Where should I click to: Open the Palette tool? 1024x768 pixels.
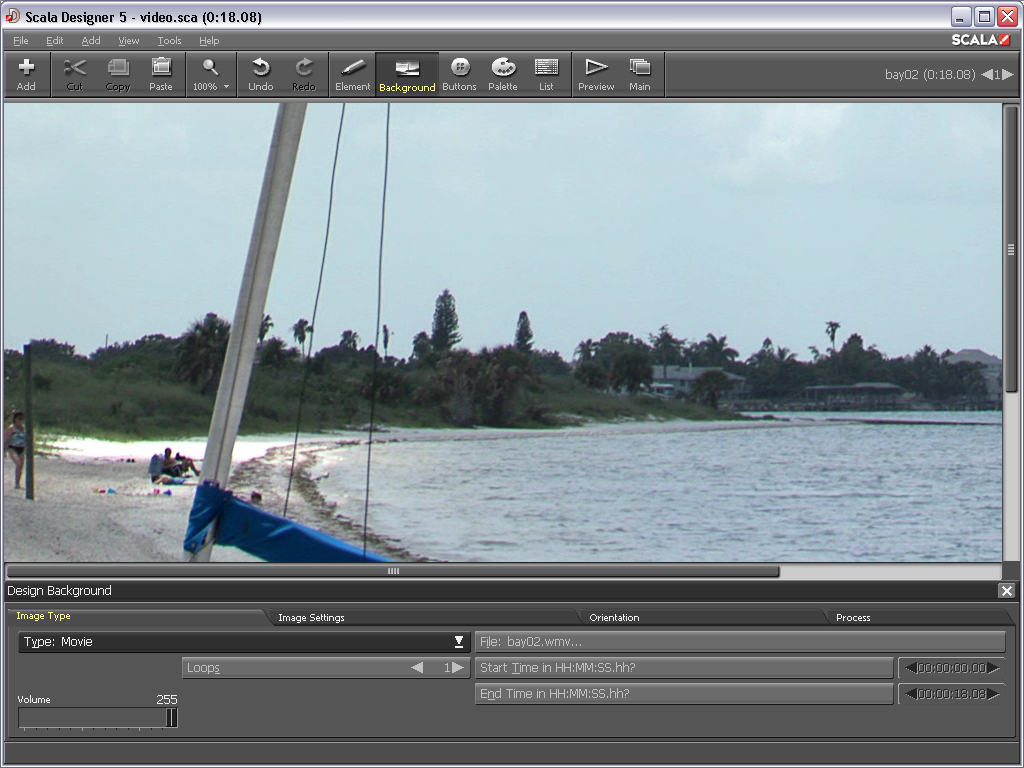click(503, 74)
